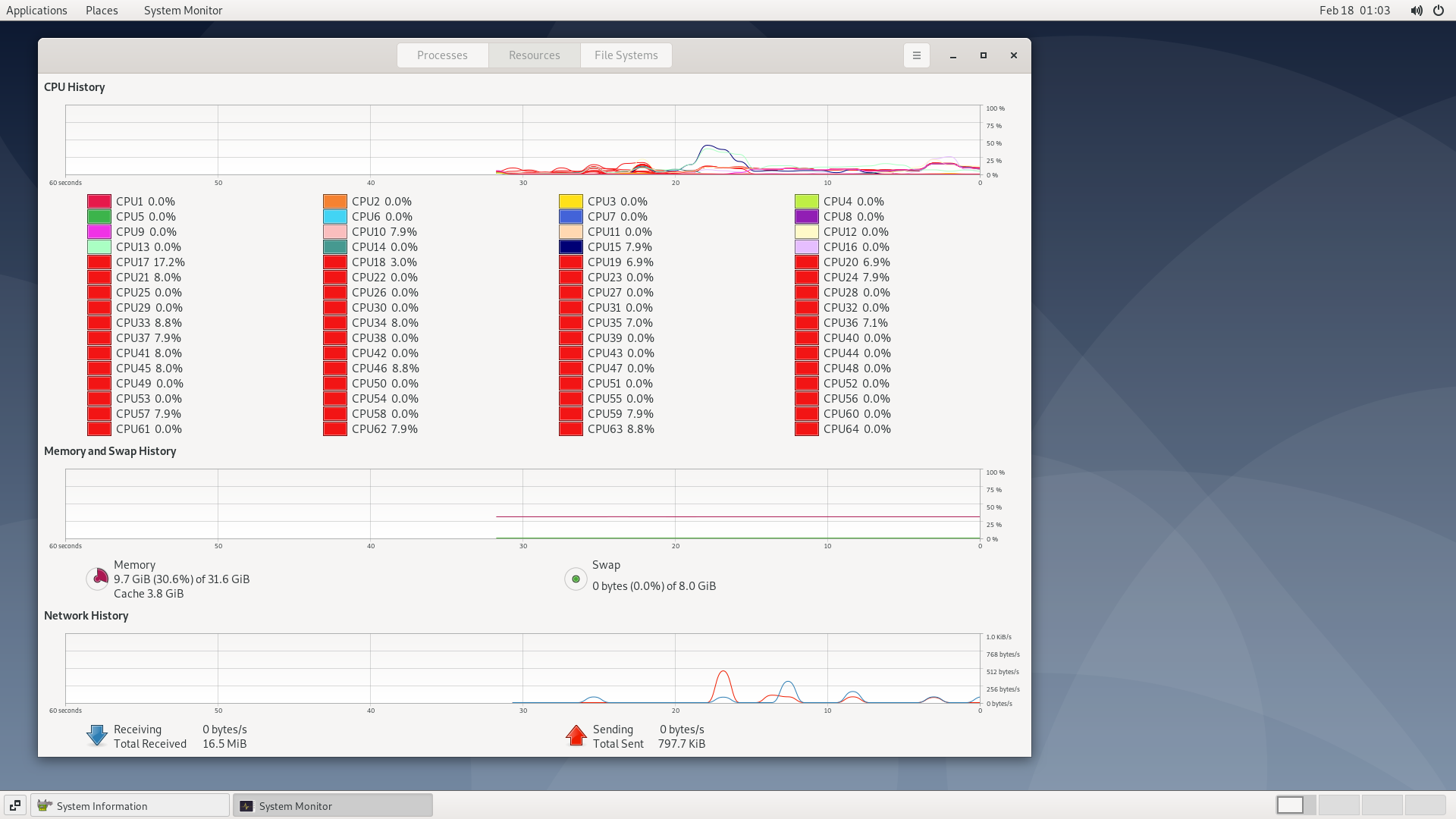1456x819 pixels.
Task: Switch to the Processes tab
Action: pos(442,55)
